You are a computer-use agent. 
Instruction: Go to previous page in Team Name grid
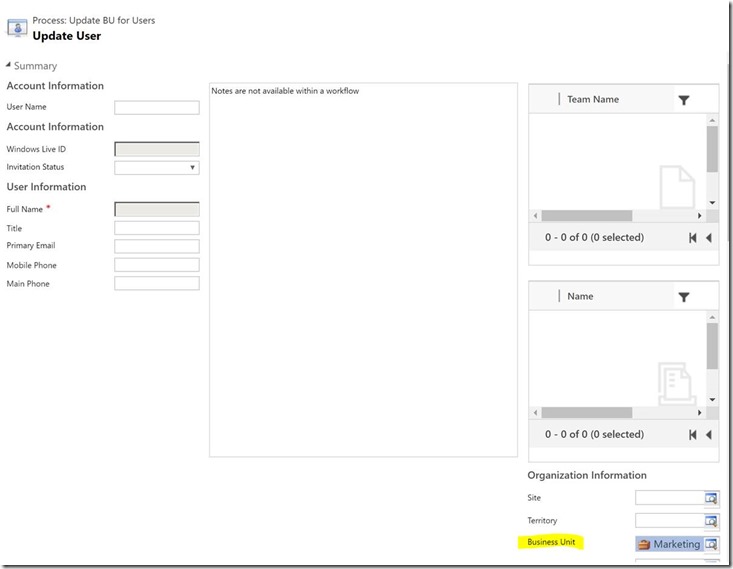(x=709, y=238)
